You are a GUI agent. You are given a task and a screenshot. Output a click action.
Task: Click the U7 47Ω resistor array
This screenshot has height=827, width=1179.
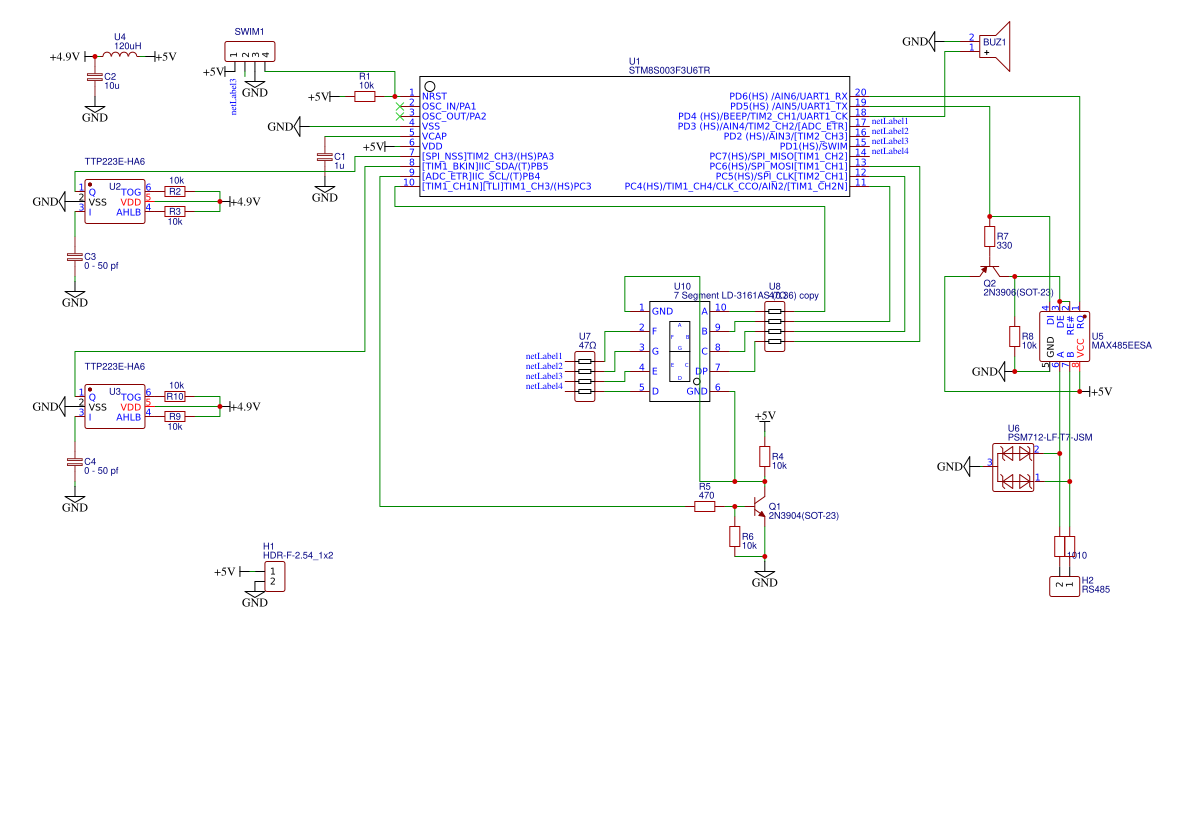(585, 377)
